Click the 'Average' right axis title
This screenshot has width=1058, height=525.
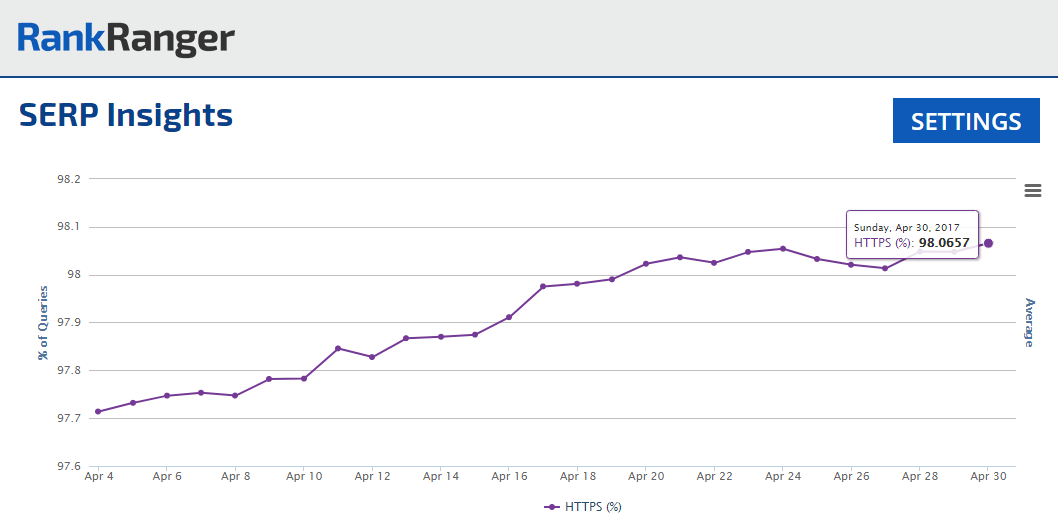tap(1029, 322)
